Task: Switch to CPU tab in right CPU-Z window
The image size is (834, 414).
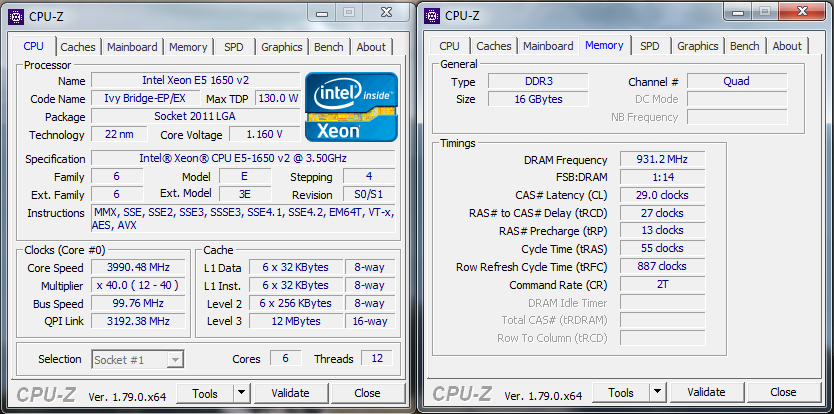Action: [449, 46]
